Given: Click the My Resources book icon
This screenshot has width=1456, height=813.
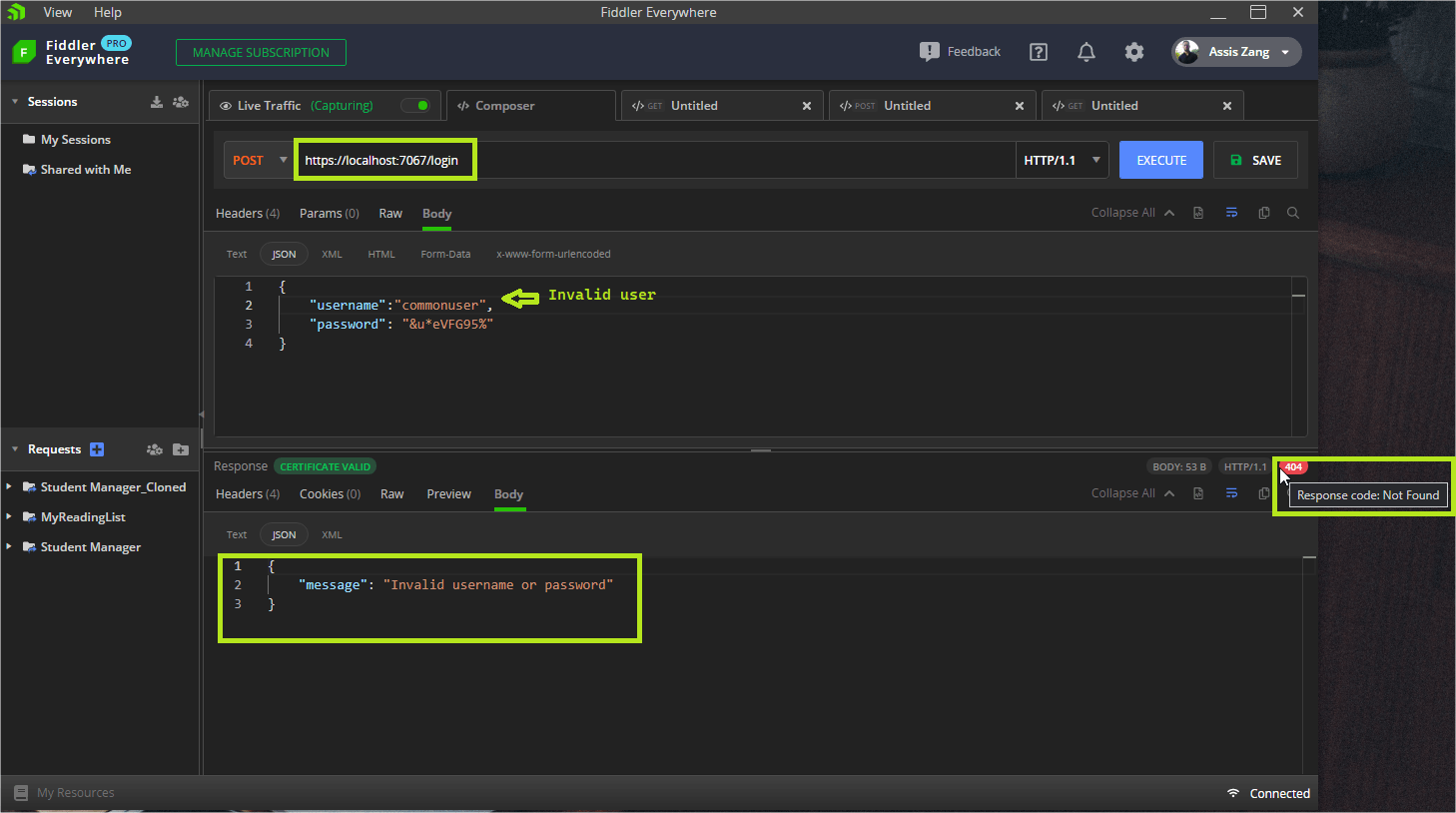Looking at the screenshot, I should coord(21,793).
